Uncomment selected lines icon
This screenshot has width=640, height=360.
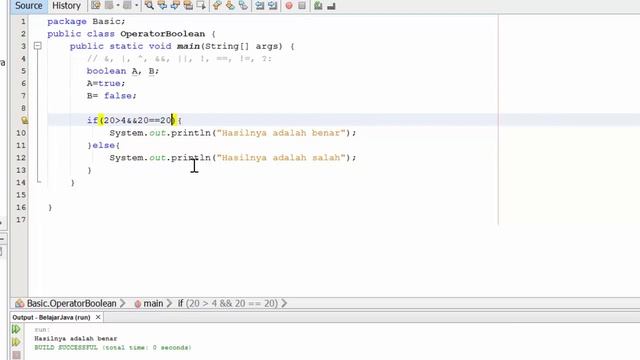pyautogui.click(x=331, y=5)
